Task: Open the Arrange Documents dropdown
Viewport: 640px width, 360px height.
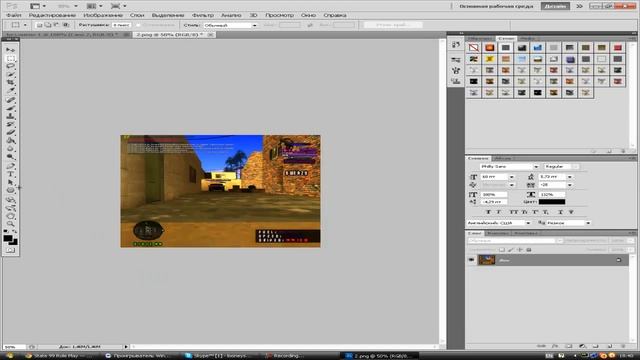Action: point(94,6)
